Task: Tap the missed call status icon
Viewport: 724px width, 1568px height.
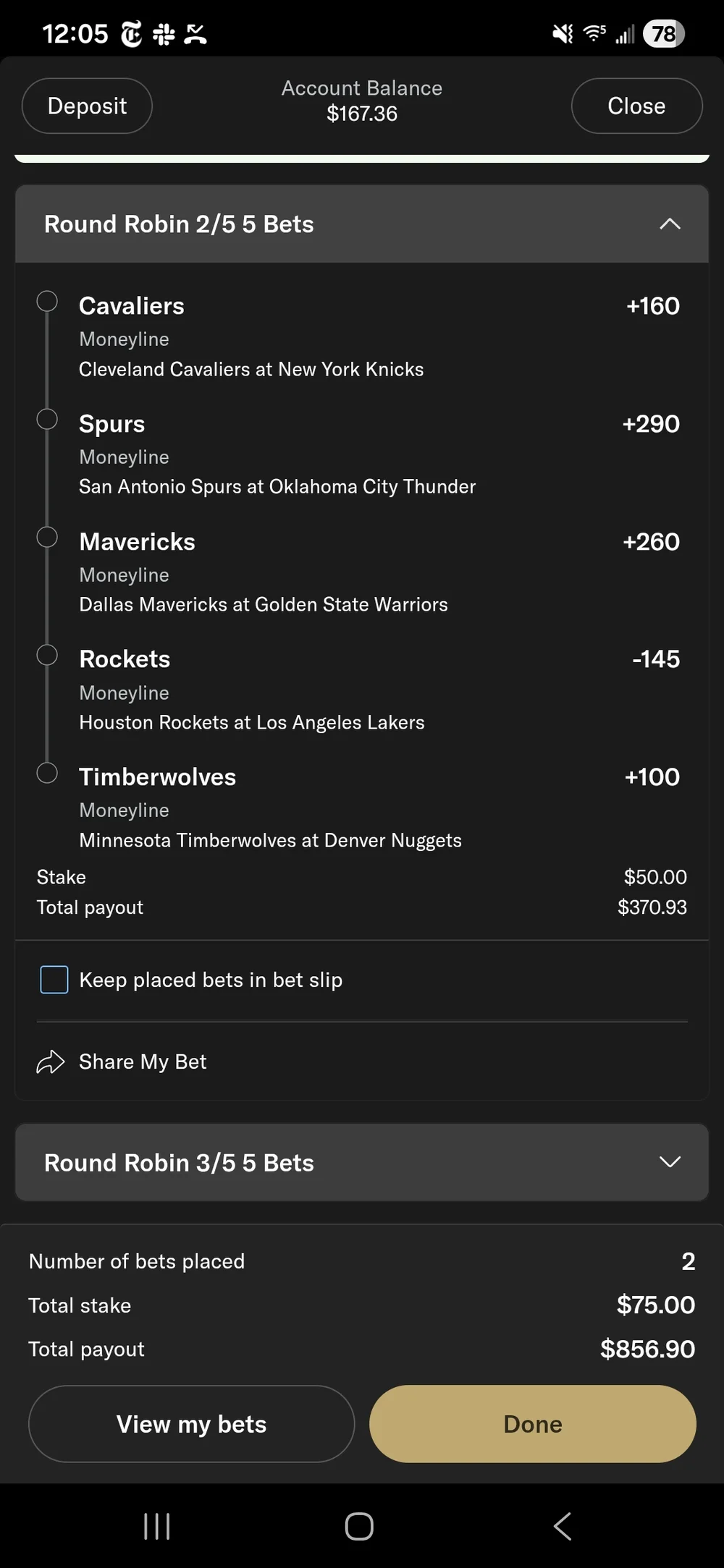Action: point(195,34)
